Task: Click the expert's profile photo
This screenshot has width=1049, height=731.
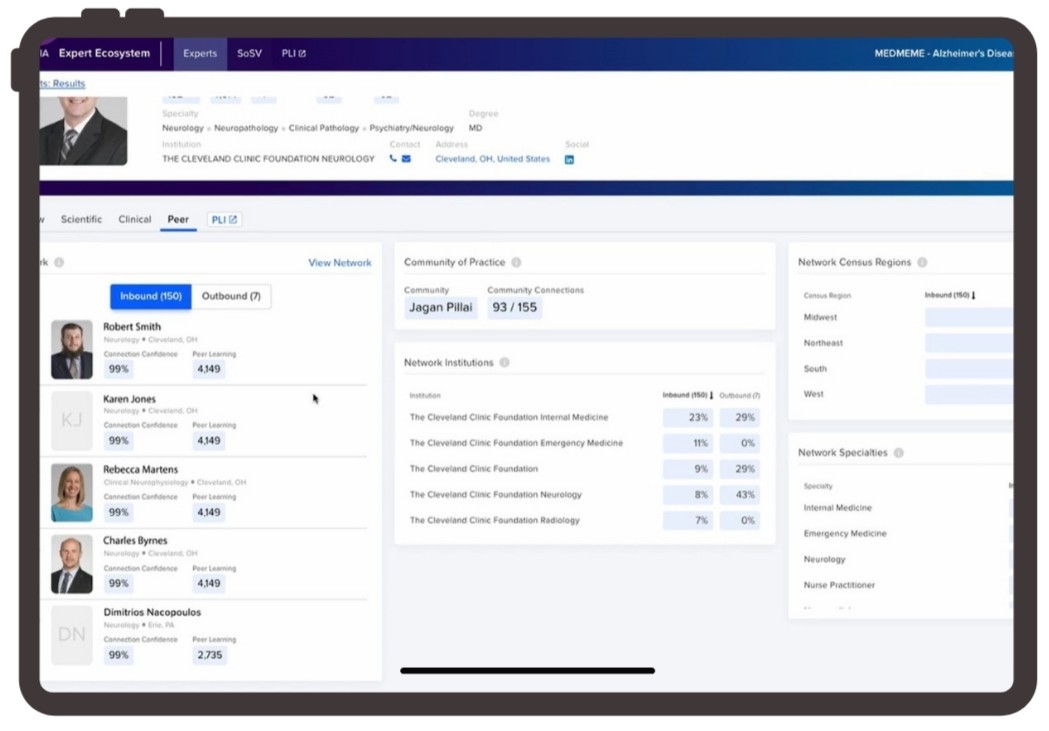Action: 83,131
